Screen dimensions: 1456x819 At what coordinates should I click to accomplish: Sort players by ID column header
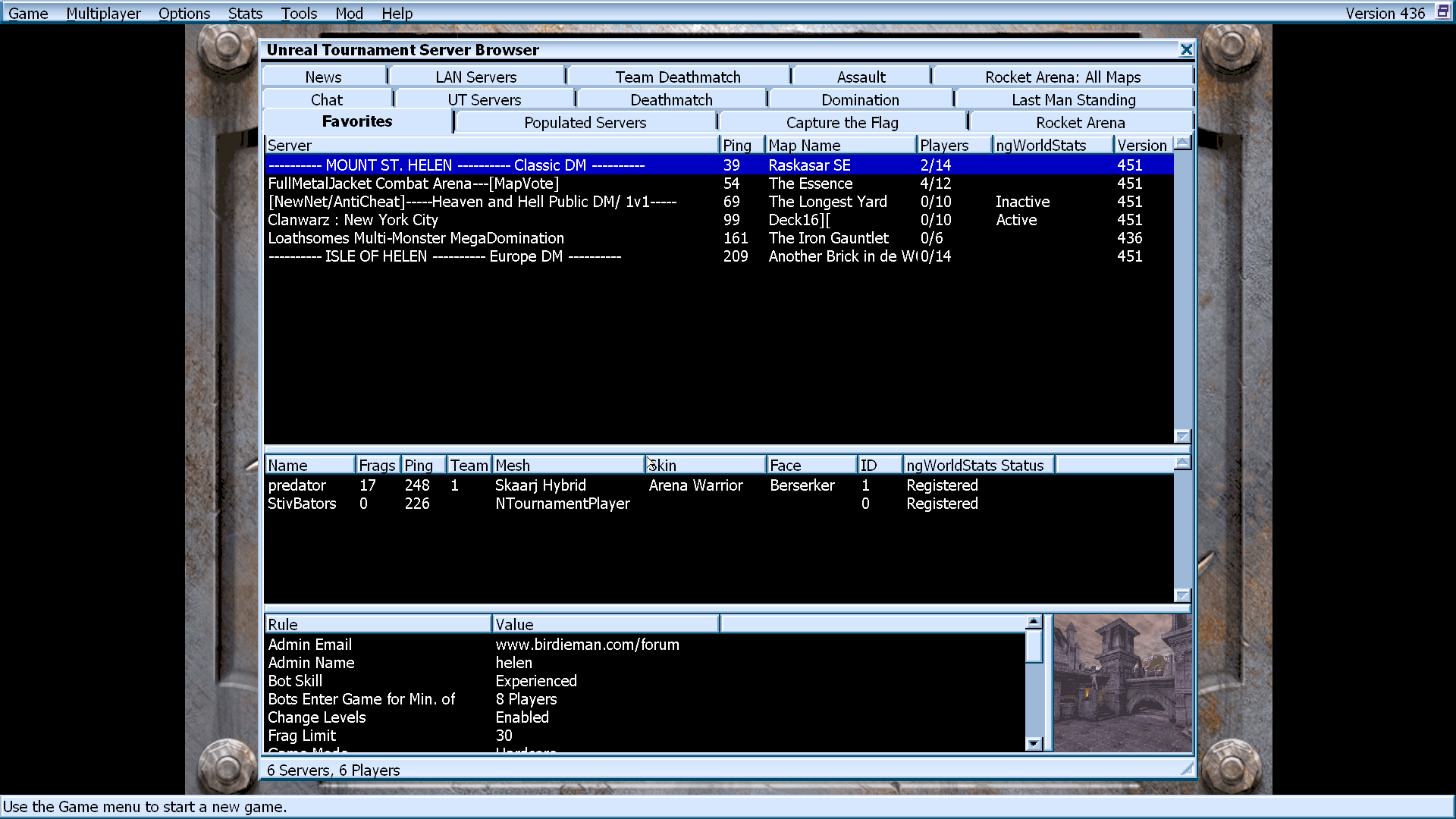[x=880, y=465]
